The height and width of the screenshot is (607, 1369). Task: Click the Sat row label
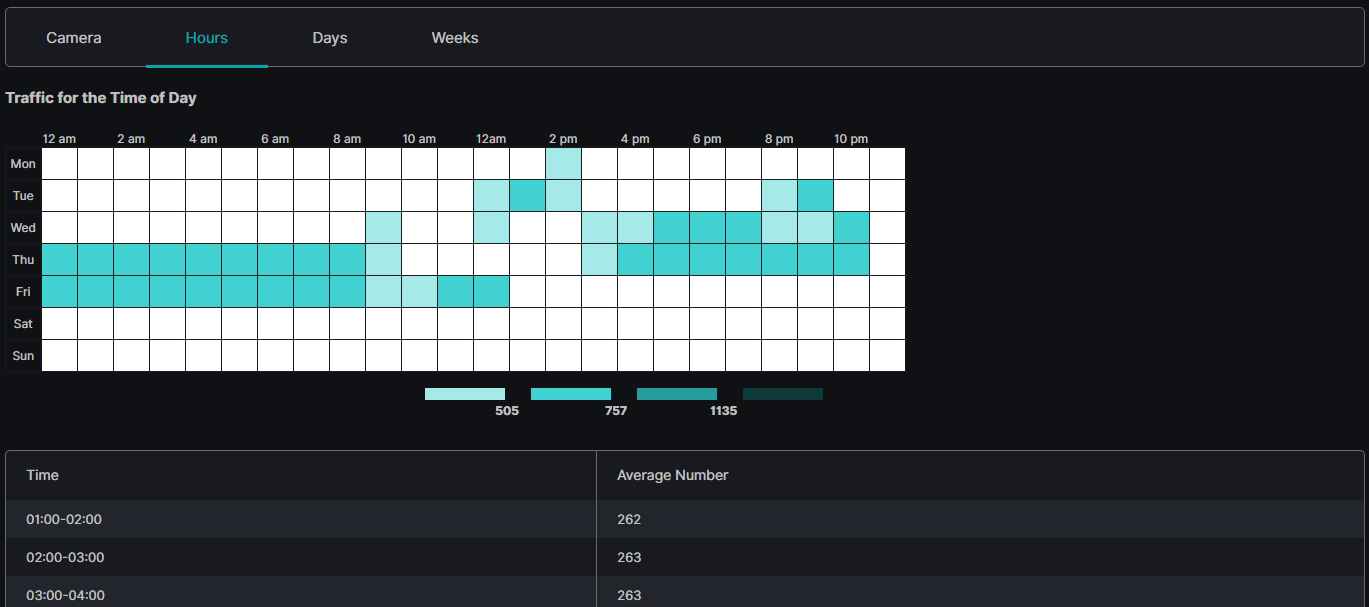pos(23,324)
